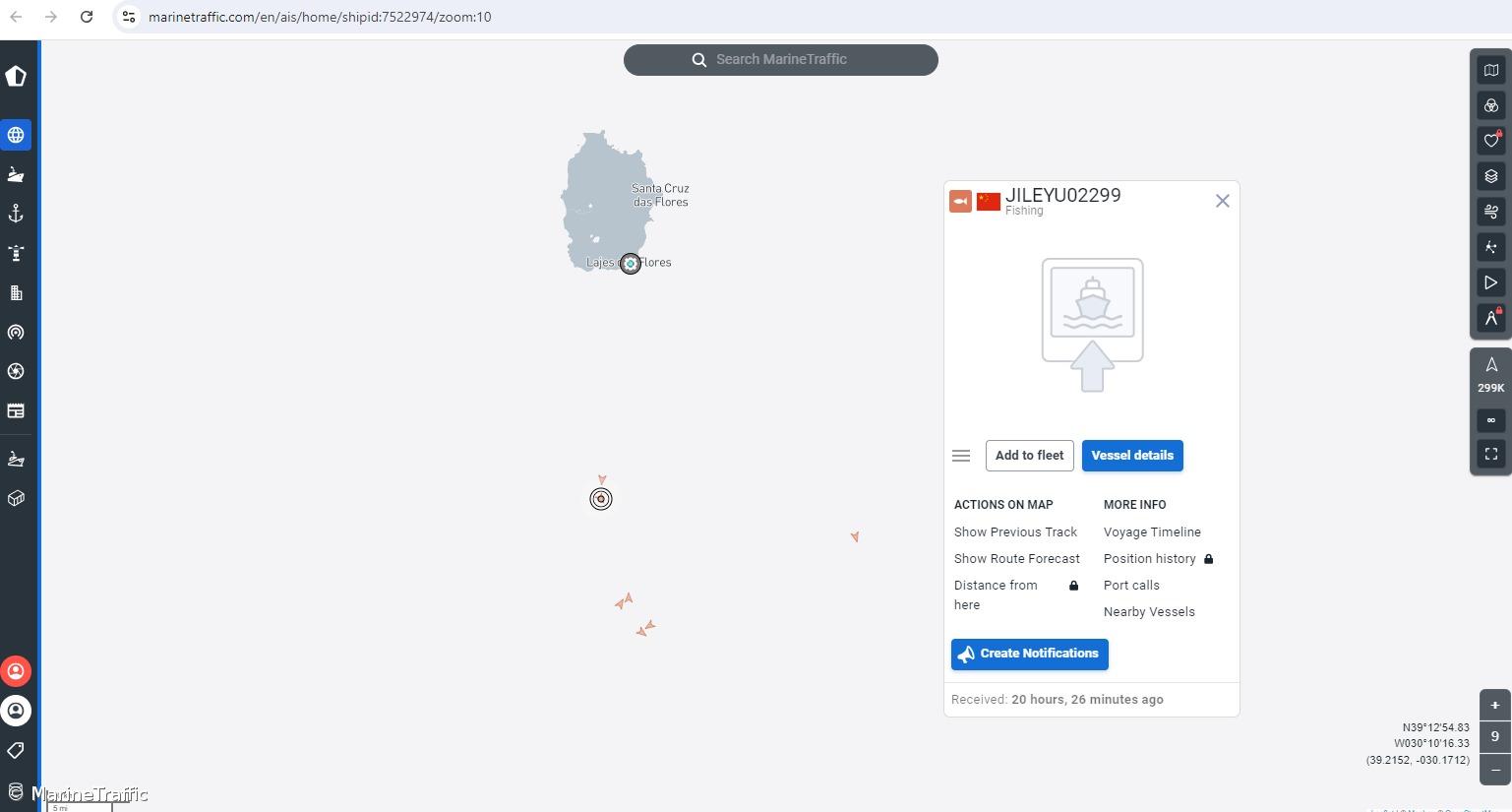The width and height of the screenshot is (1512, 812).
Task: Start the time playback arrow on right toolbar
Action: 1490,282
